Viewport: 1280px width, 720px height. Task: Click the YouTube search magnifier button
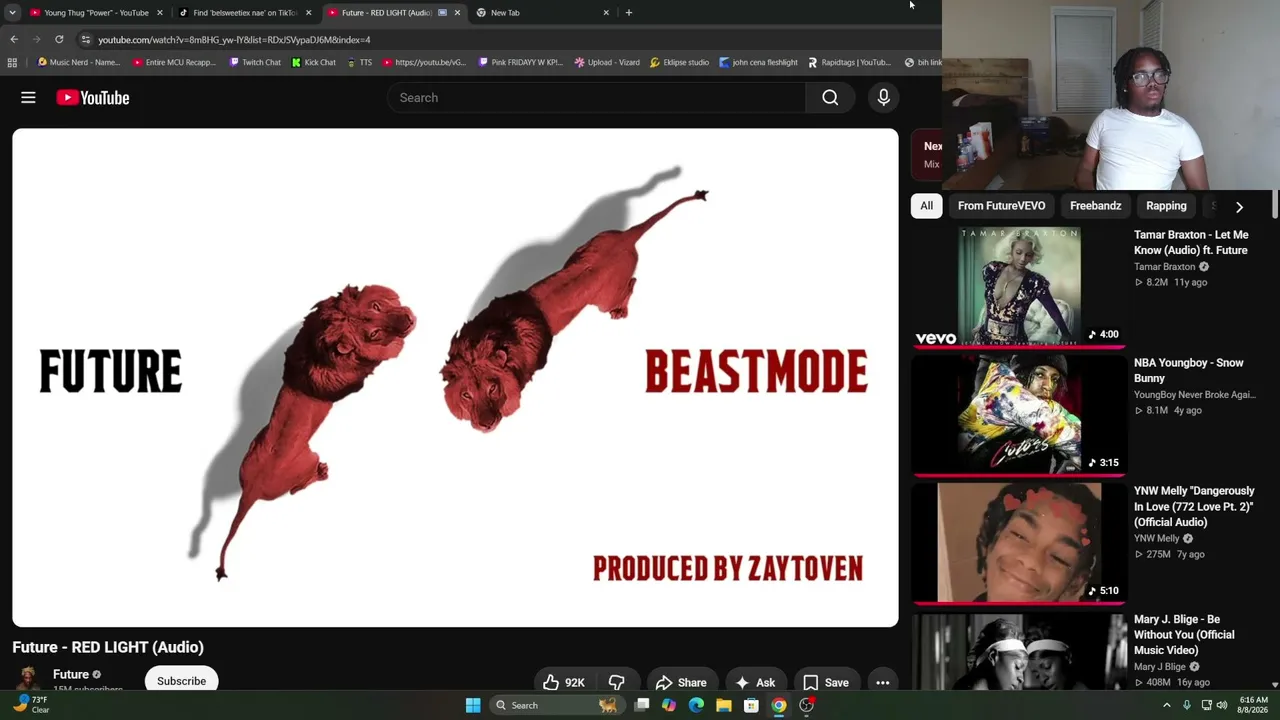pos(830,97)
